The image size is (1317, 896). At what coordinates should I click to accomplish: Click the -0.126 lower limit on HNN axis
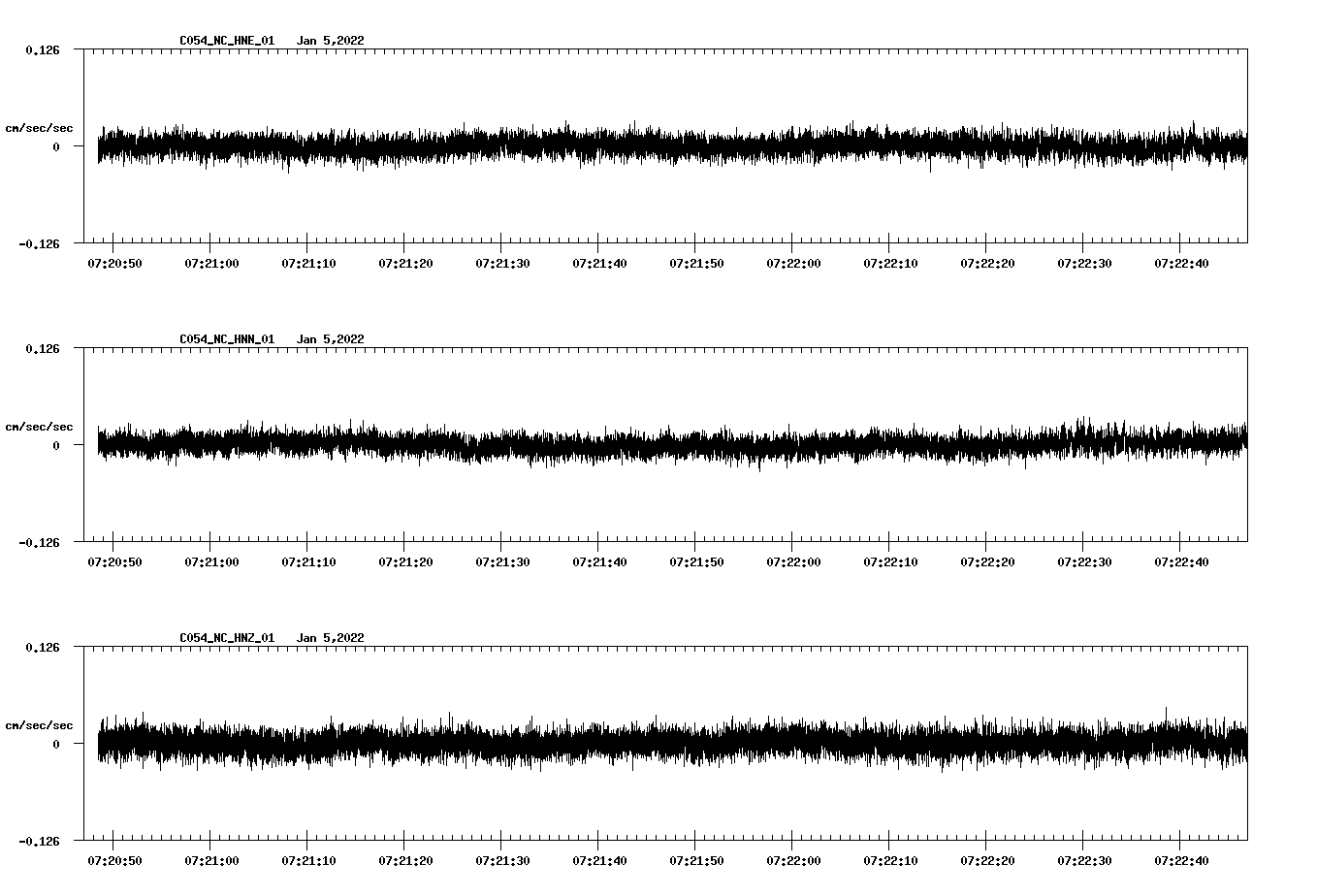39,542
